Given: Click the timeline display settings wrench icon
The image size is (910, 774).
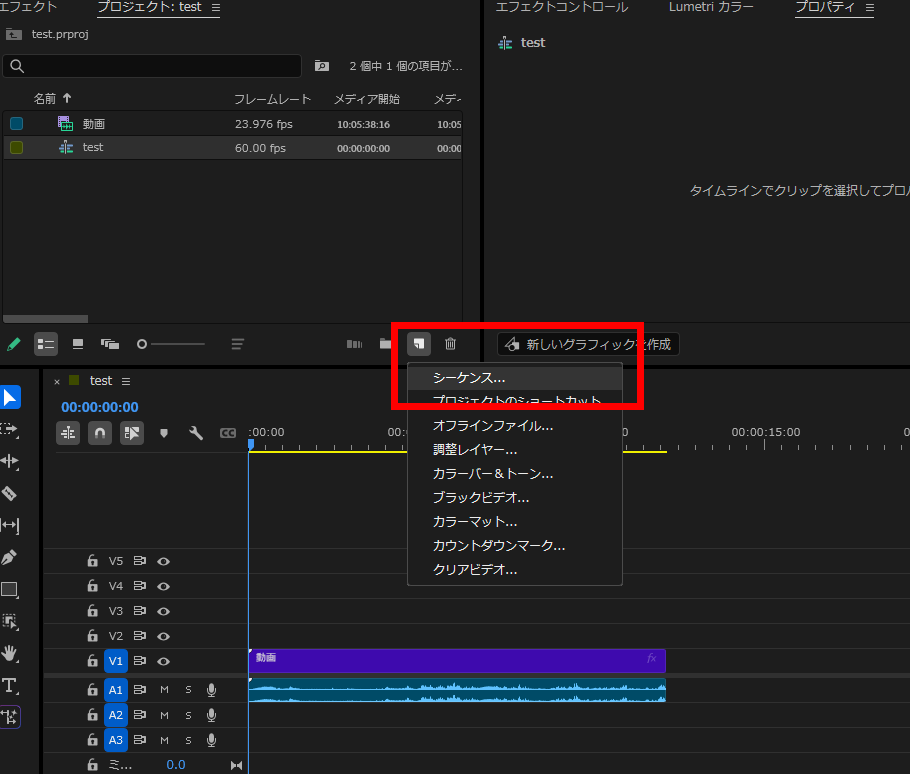Looking at the screenshot, I should [196, 432].
